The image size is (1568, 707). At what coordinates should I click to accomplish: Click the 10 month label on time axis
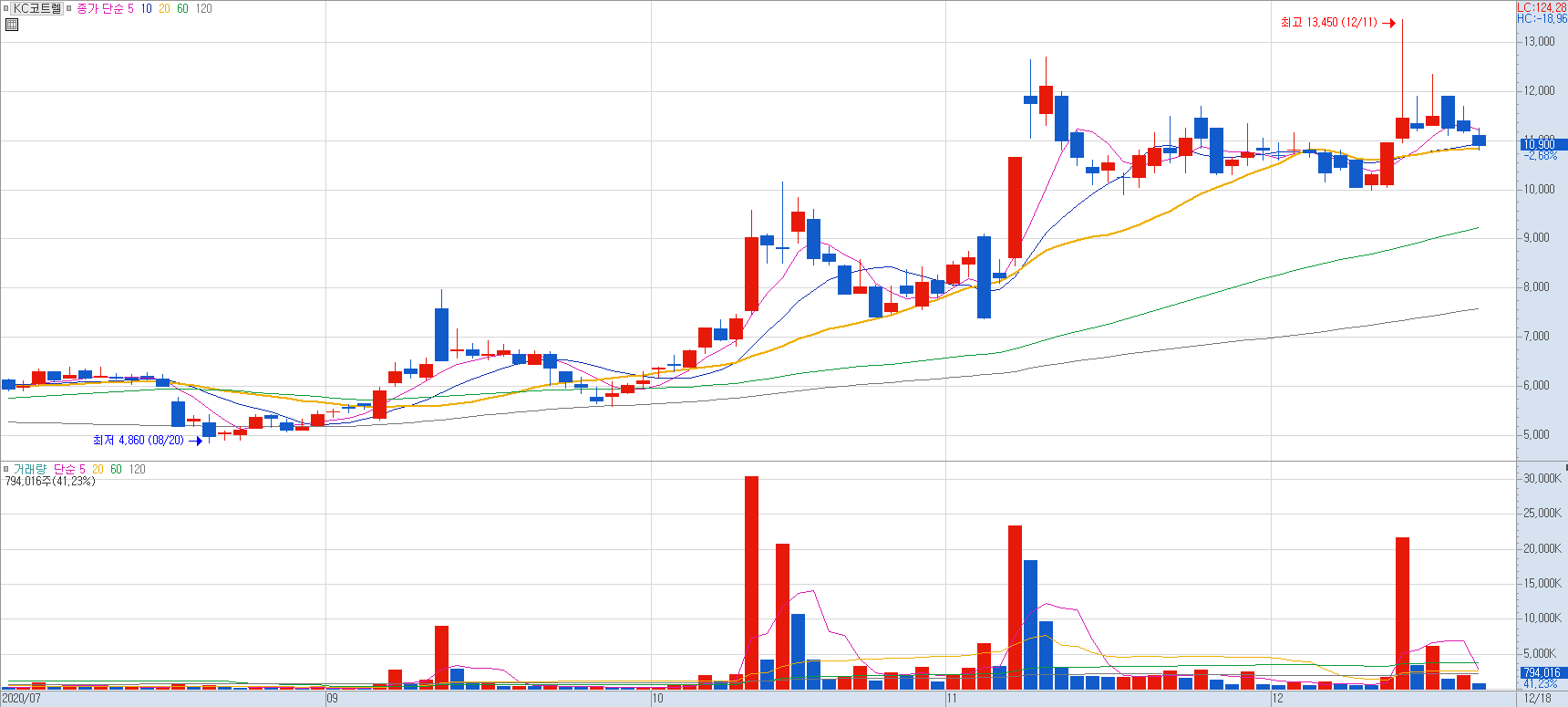click(x=657, y=699)
